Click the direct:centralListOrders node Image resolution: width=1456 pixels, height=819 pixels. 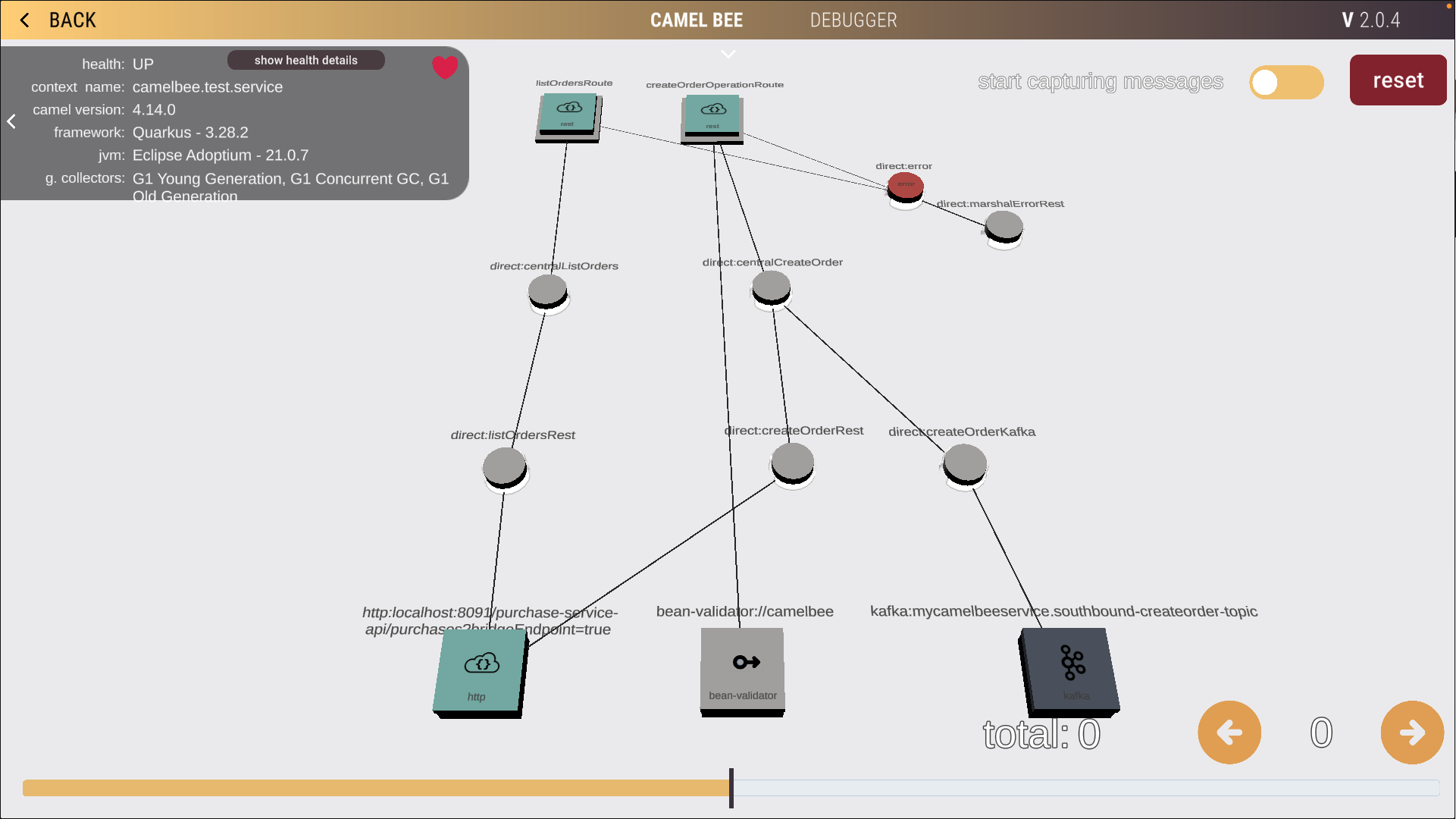tap(547, 292)
